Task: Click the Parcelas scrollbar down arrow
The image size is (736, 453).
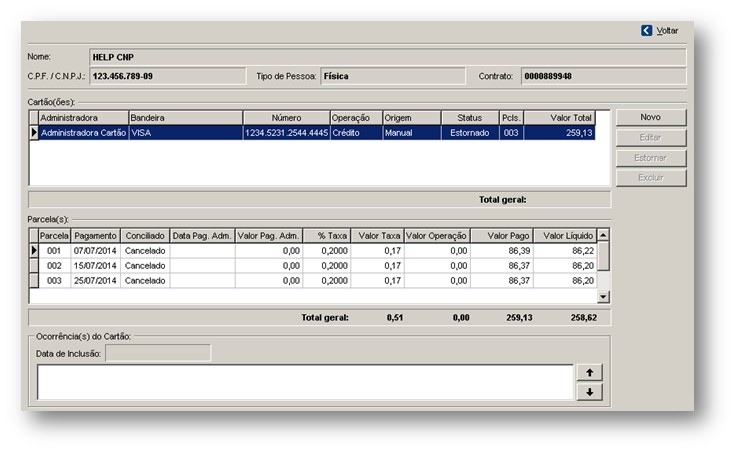Action: pos(603,297)
